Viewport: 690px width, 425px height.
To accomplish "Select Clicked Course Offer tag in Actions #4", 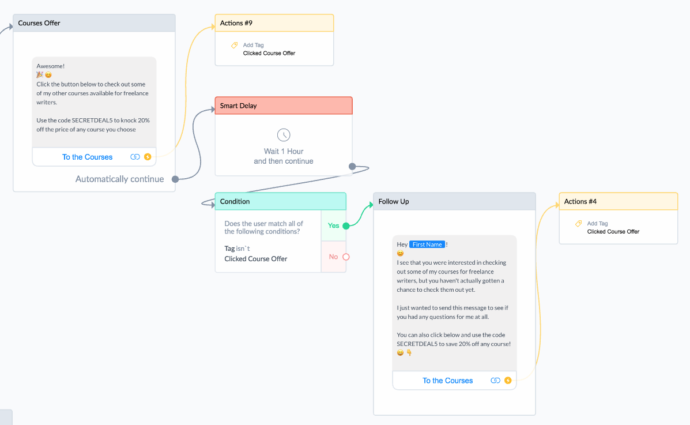I will click(613, 232).
